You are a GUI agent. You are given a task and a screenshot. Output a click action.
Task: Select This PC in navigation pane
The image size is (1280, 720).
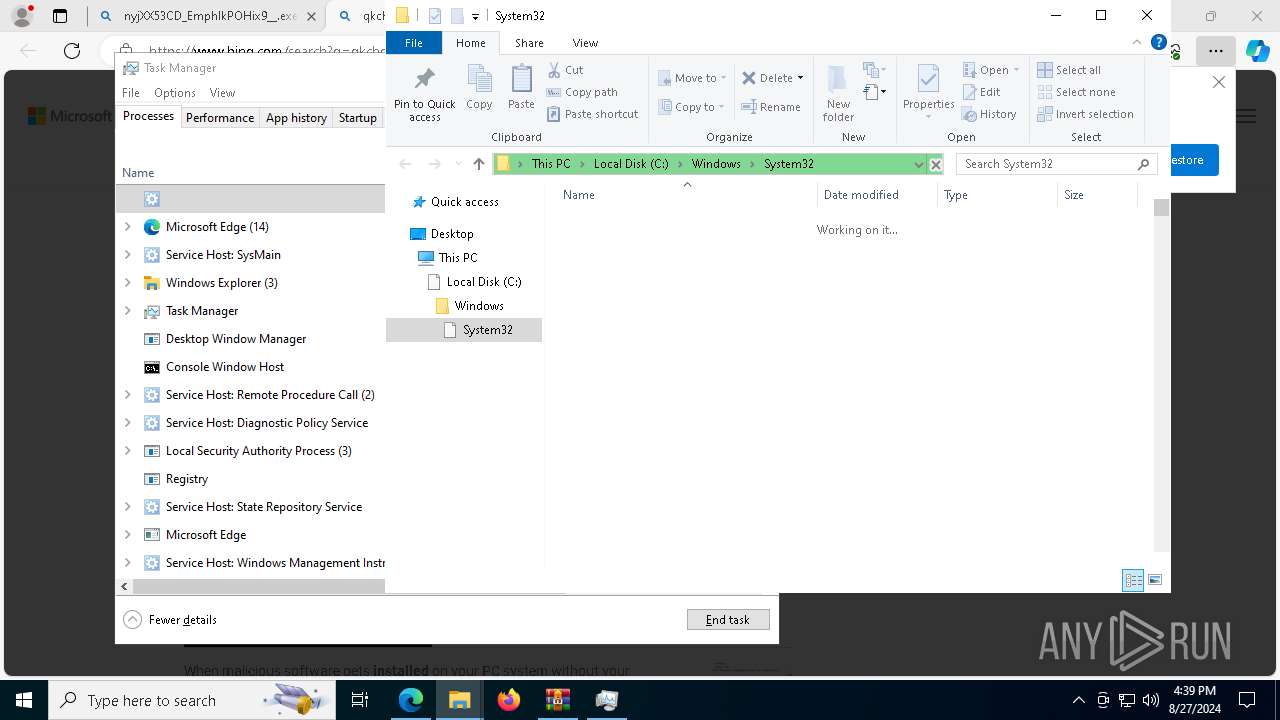457,258
